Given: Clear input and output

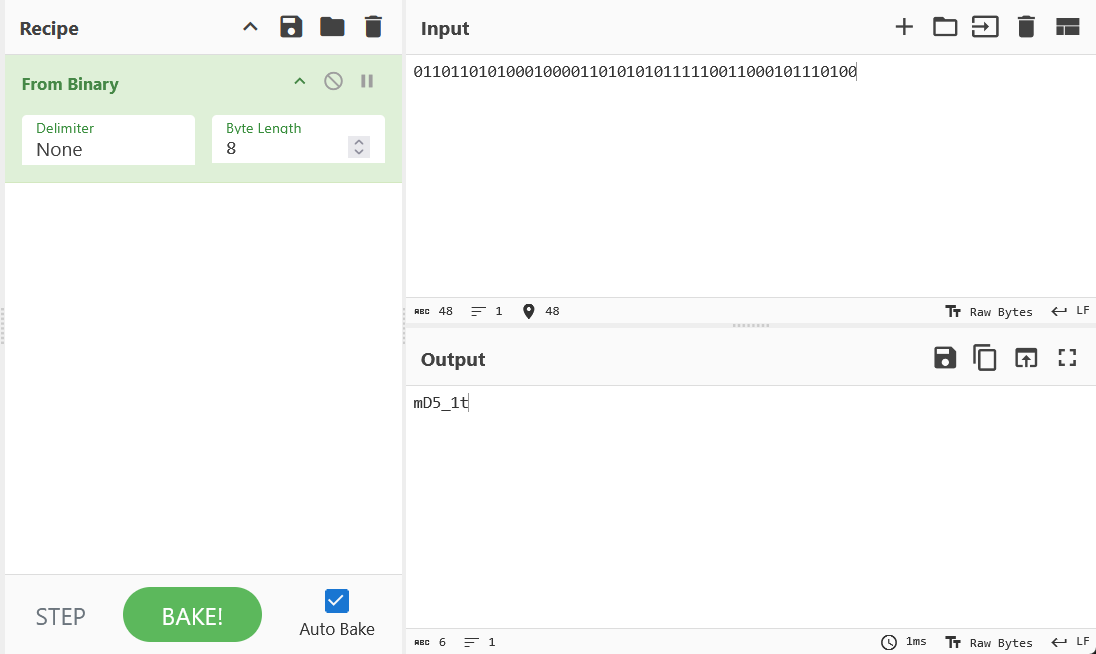Looking at the screenshot, I should pyautogui.click(x=1025, y=27).
